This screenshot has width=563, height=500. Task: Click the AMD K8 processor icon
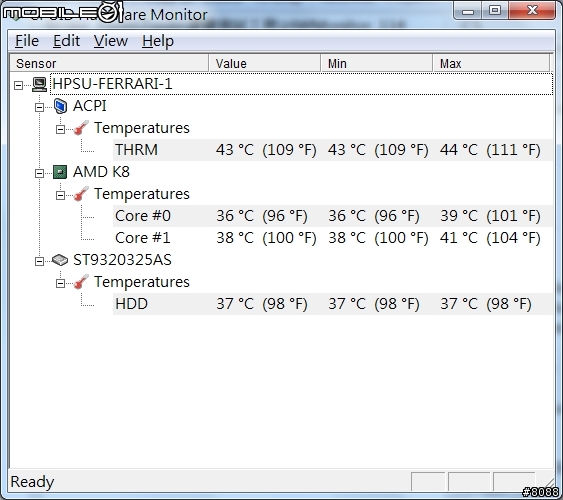(x=60, y=172)
